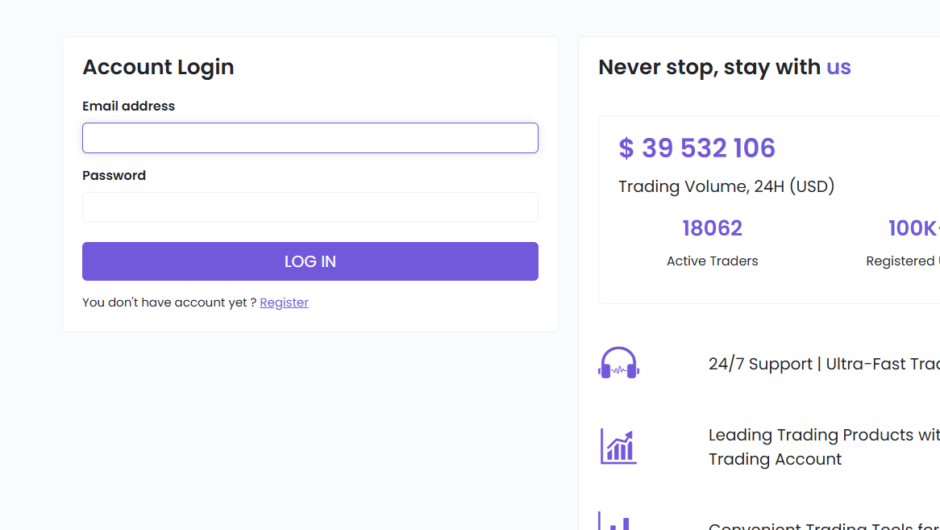Screen dimensions: 940x530
Task: Focus the Email address input field
Action: 310,138
